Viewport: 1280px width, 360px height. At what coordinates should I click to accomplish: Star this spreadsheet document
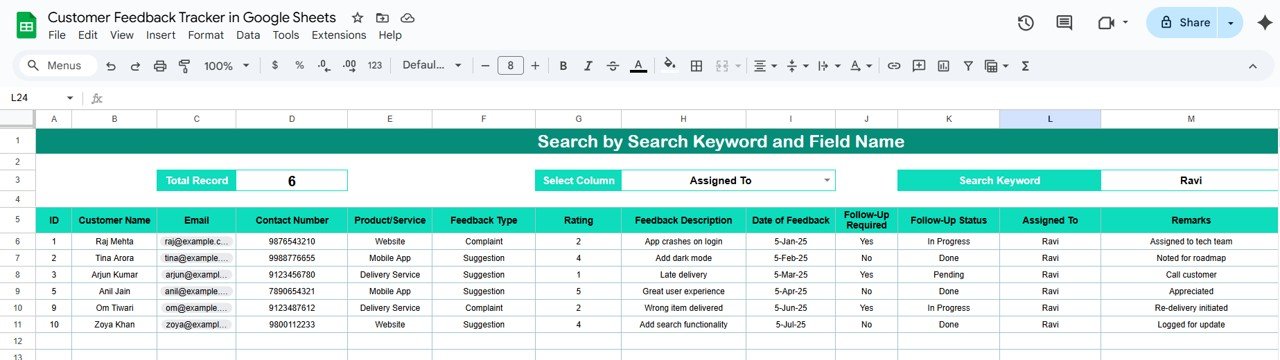tap(358, 18)
